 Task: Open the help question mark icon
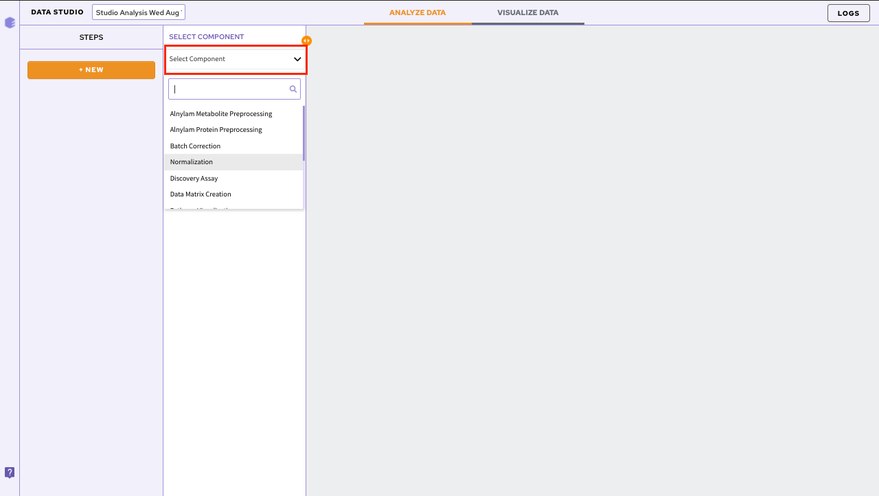pyautogui.click(x=10, y=472)
